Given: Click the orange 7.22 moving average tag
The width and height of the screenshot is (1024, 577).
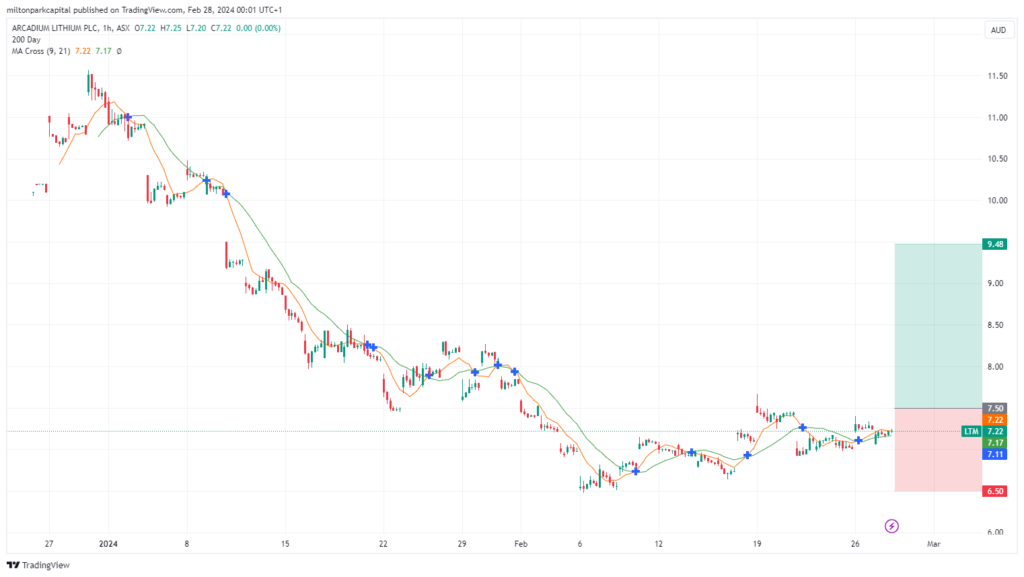Looking at the screenshot, I should pyautogui.click(x=995, y=420).
